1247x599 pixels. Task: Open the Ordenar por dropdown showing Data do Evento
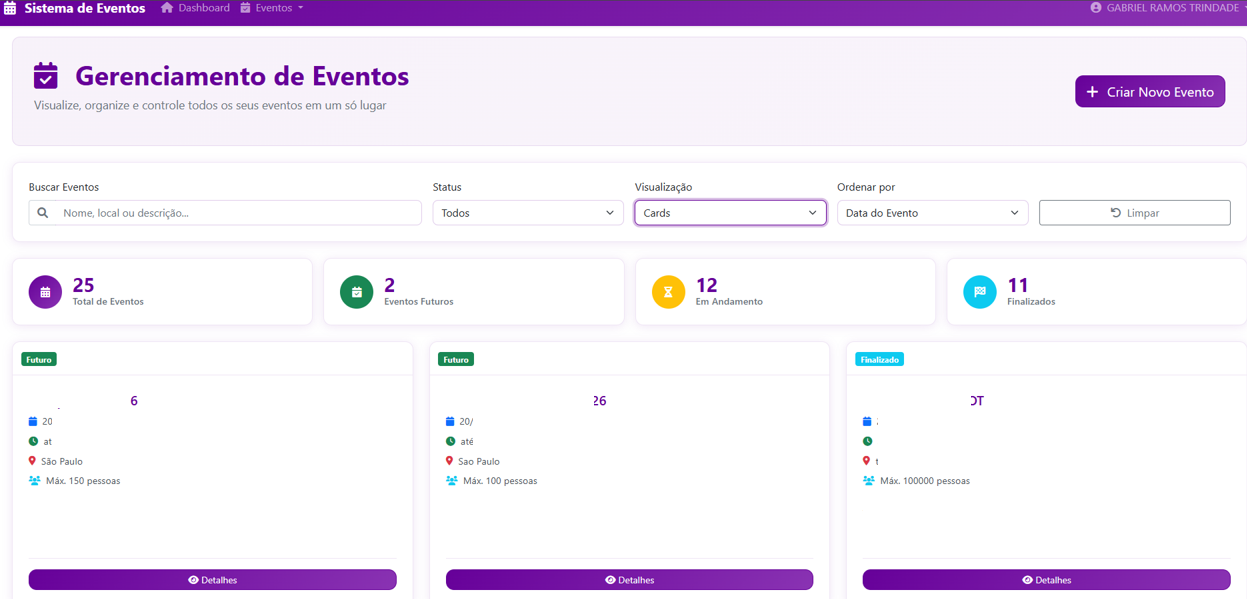pos(932,212)
